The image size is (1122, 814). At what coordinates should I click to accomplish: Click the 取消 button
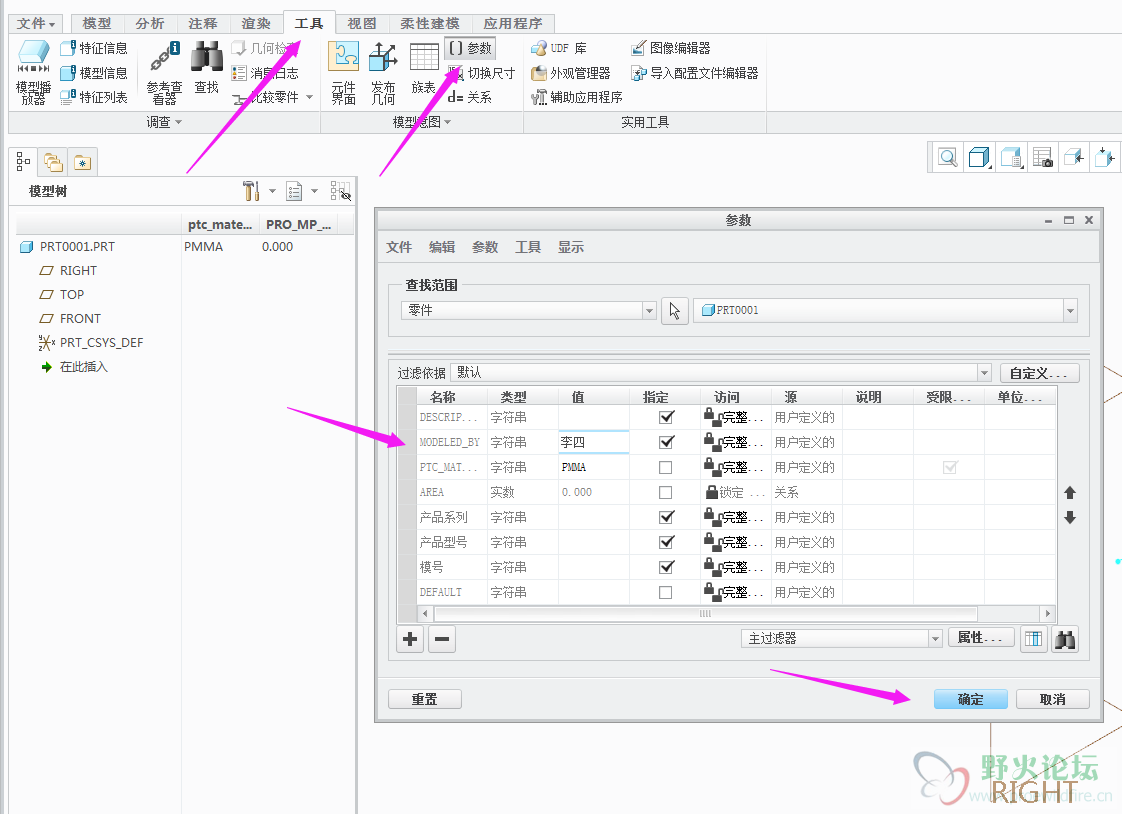coord(1053,699)
